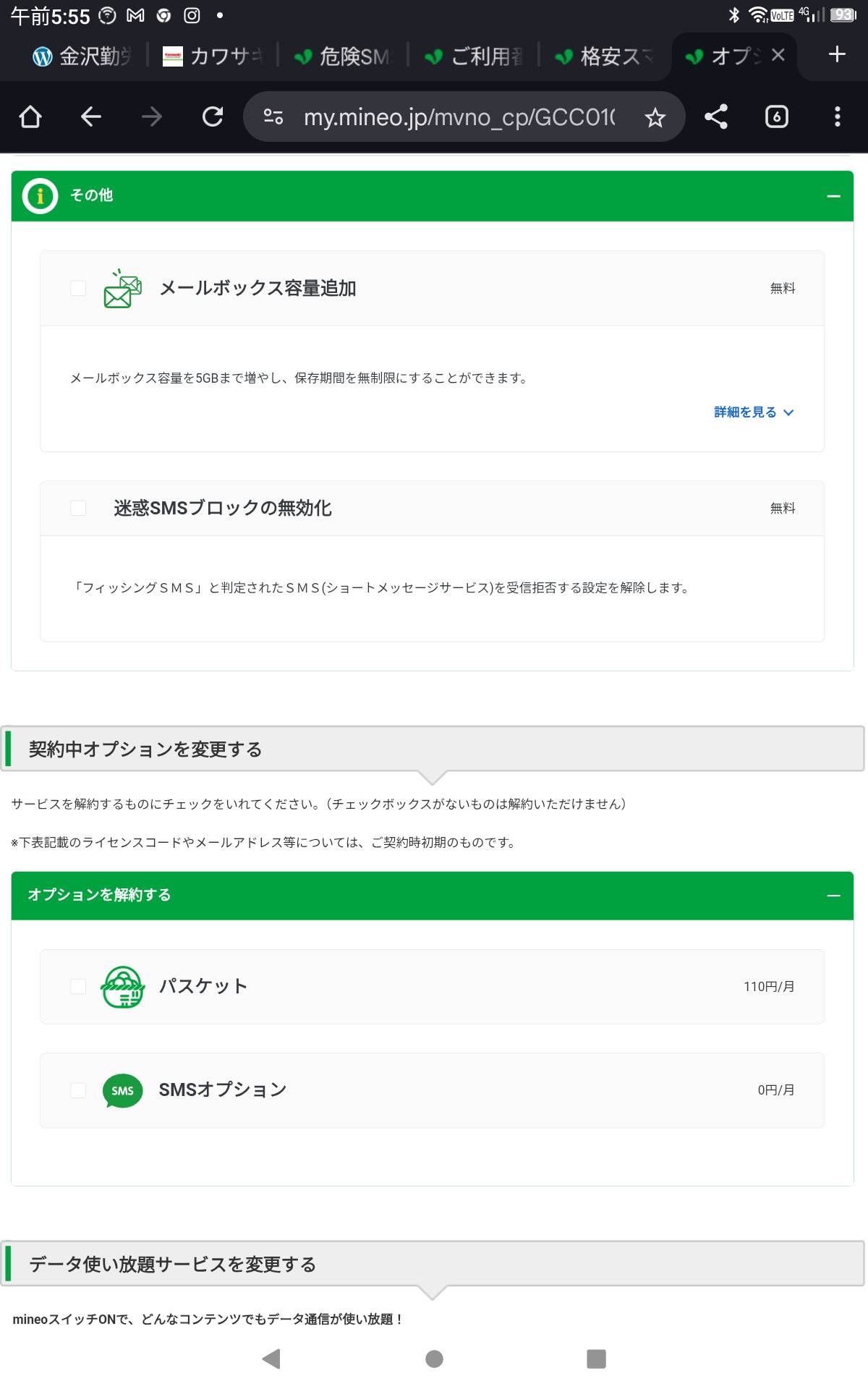Reload the mineo page

tap(213, 116)
